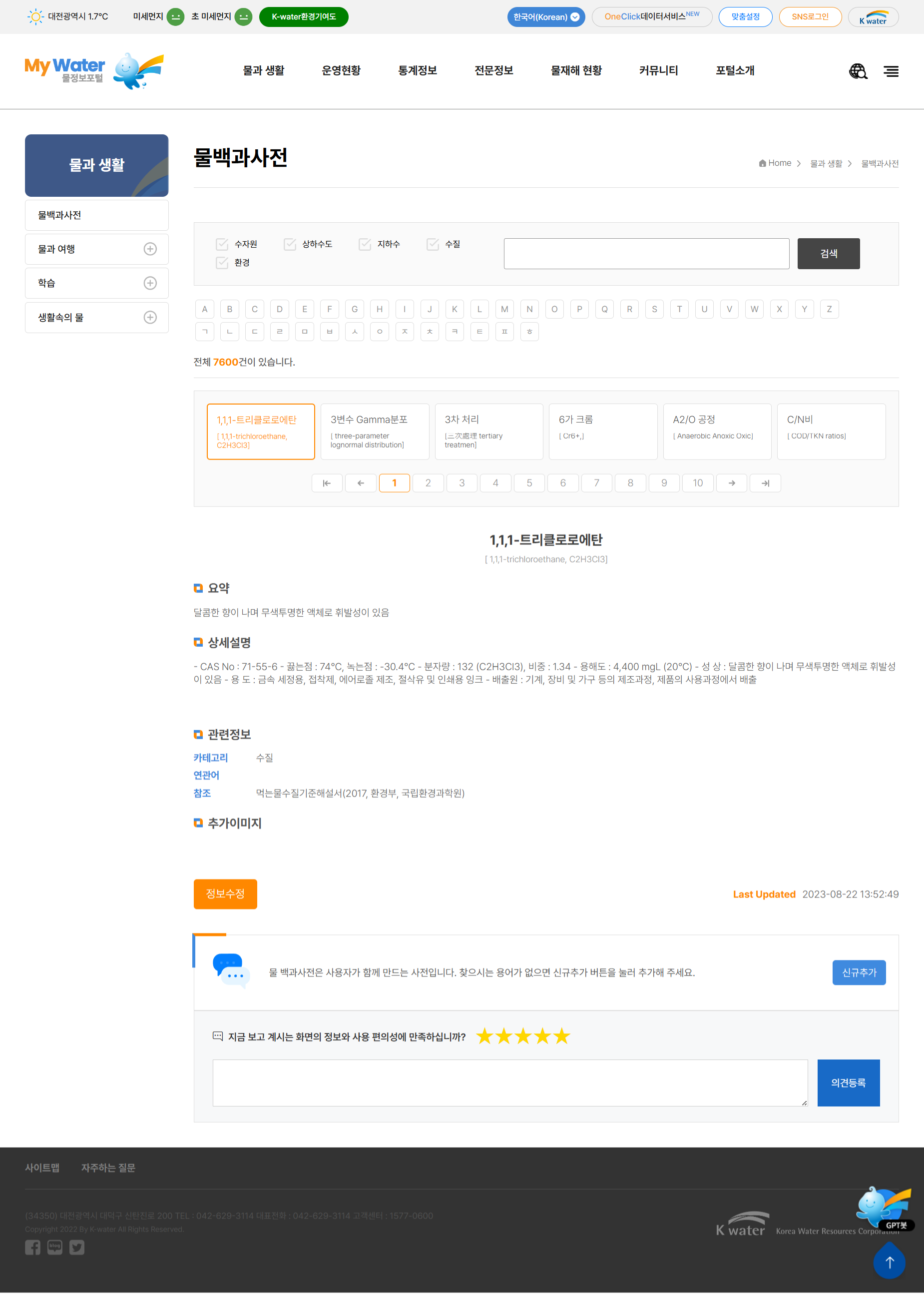Open the hamburger menu icon

click(x=891, y=71)
